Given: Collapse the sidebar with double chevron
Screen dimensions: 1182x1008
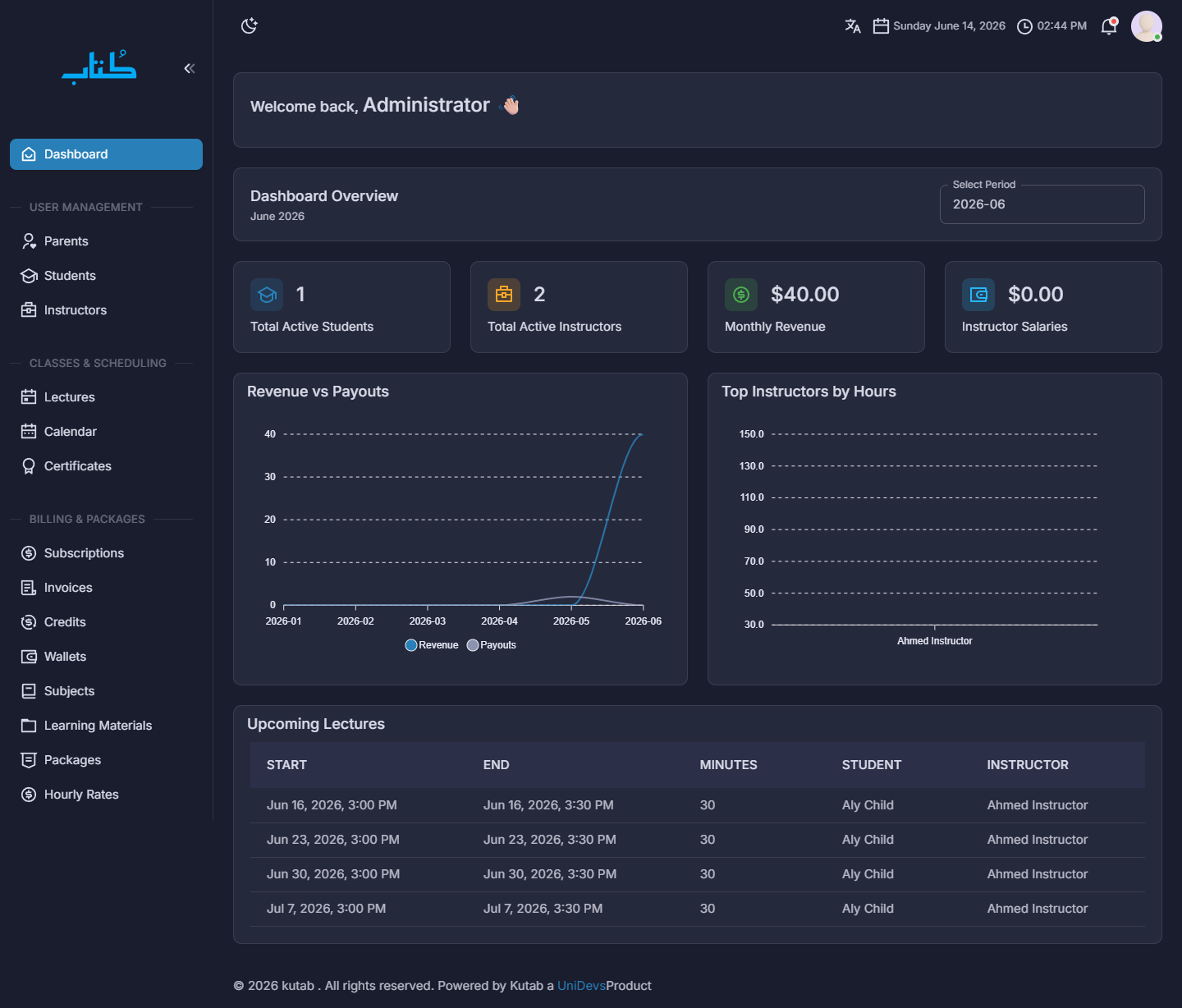Looking at the screenshot, I should pyautogui.click(x=190, y=68).
